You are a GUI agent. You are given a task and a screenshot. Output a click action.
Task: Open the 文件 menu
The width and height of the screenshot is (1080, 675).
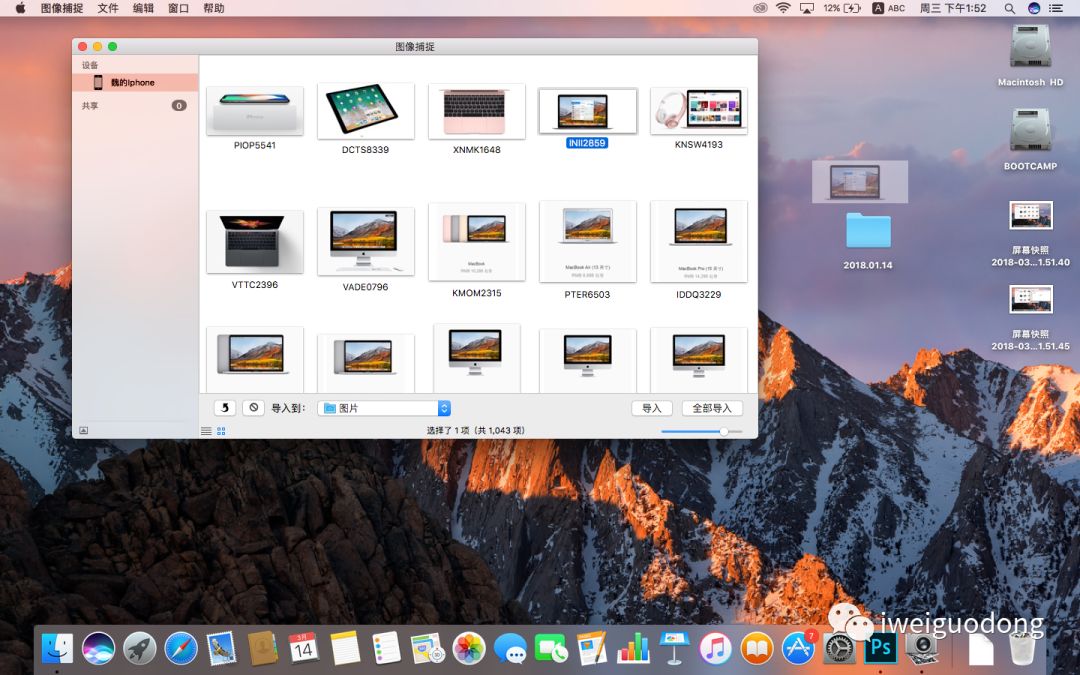pos(108,8)
